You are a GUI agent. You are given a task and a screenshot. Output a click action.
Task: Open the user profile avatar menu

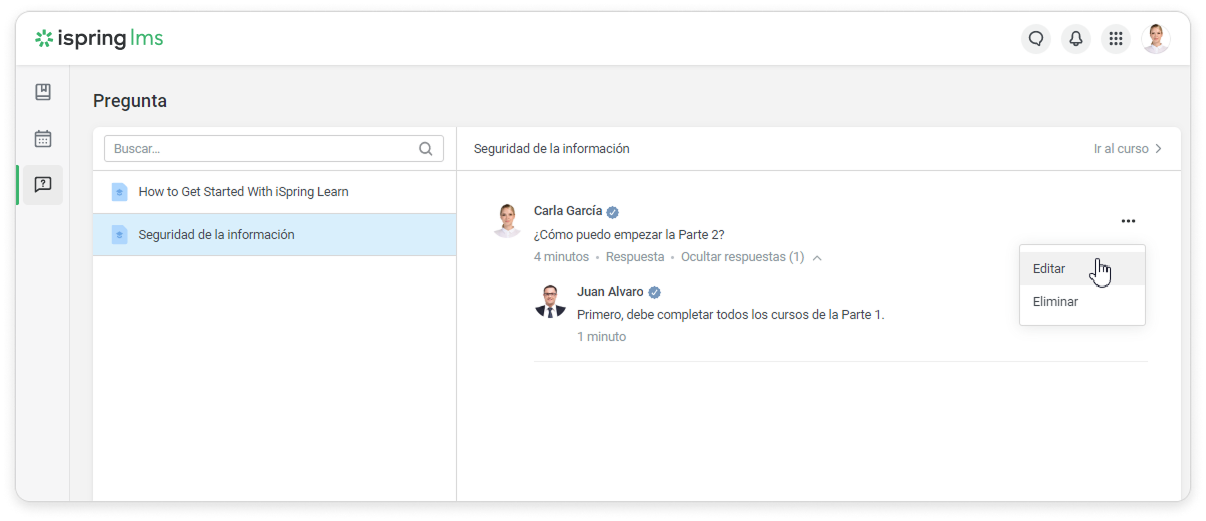[1156, 39]
